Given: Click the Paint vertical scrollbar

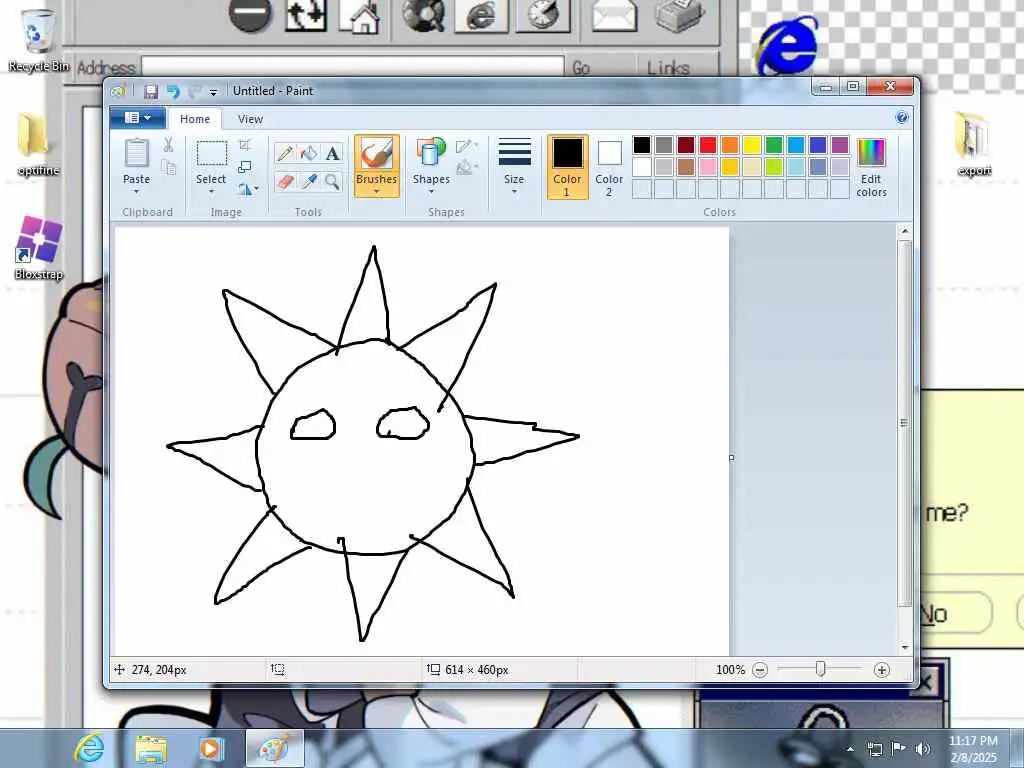Looking at the screenshot, I should [904, 423].
